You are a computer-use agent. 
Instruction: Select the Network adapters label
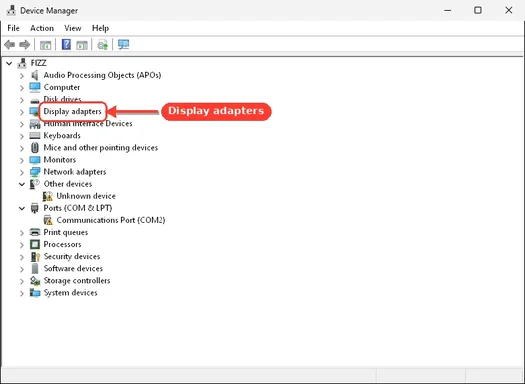pyautogui.click(x=75, y=172)
